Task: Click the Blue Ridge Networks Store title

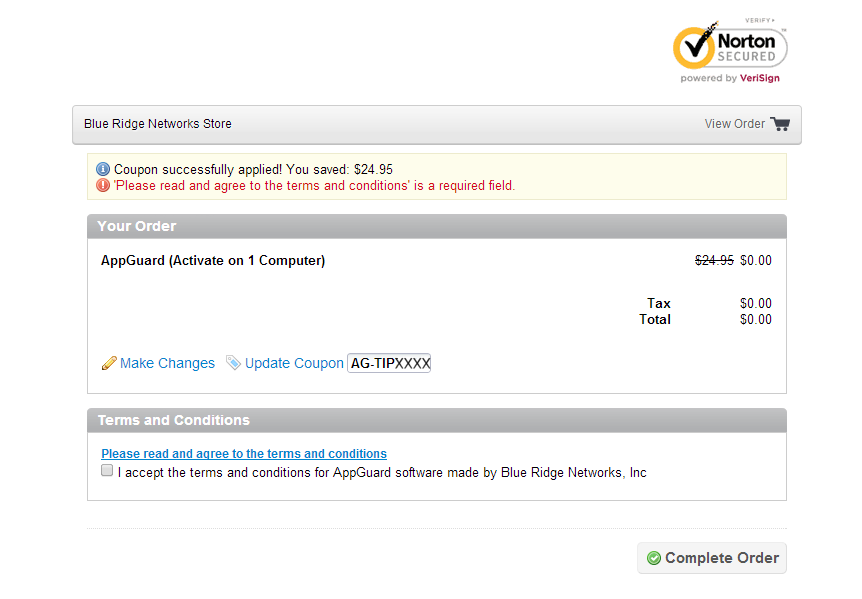Action: [x=158, y=124]
